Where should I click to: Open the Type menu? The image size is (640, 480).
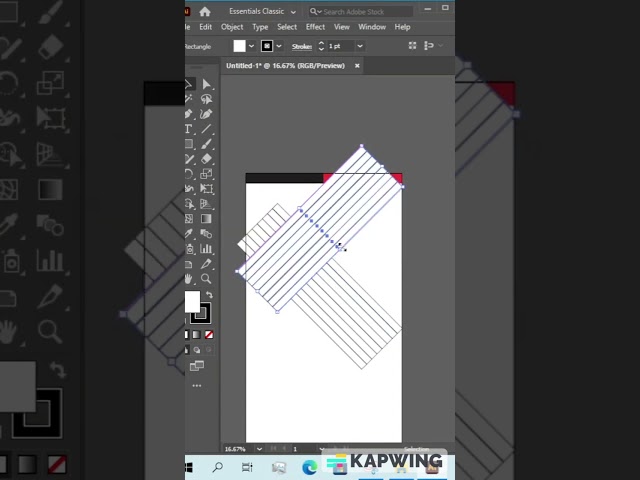click(x=260, y=27)
